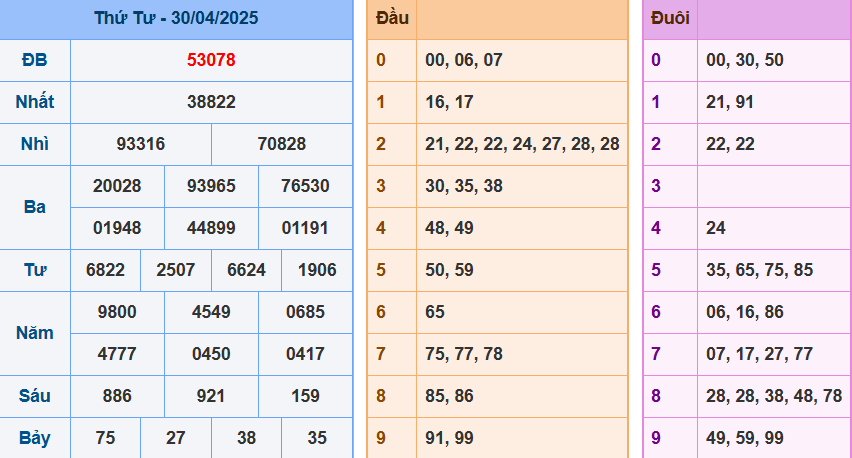Select Đầu row values 85, 86
Viewport: 852px width, 458px height.
[449, 396]
